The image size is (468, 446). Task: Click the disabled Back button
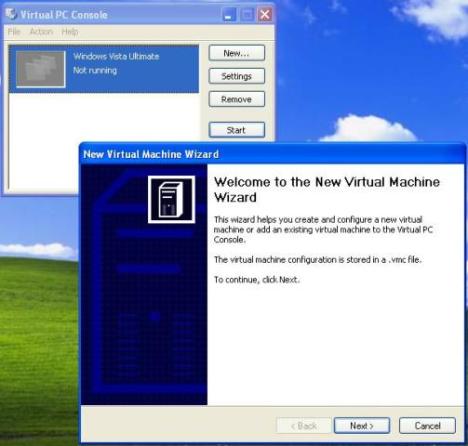click(304, 426)
